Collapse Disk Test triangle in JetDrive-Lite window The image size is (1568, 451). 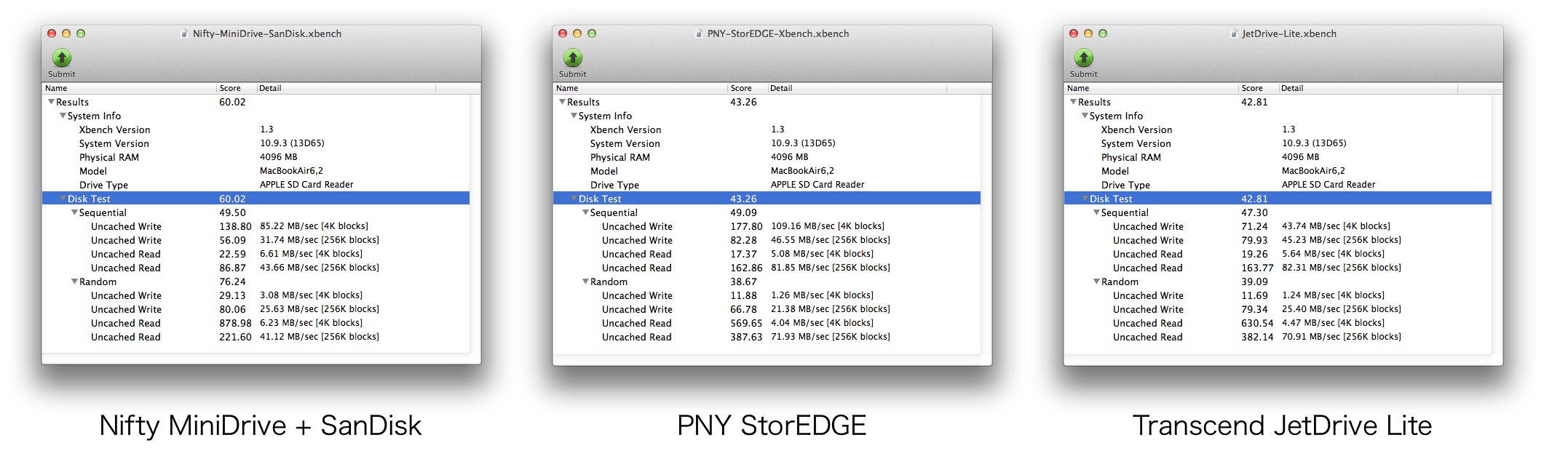(1085, 199)
